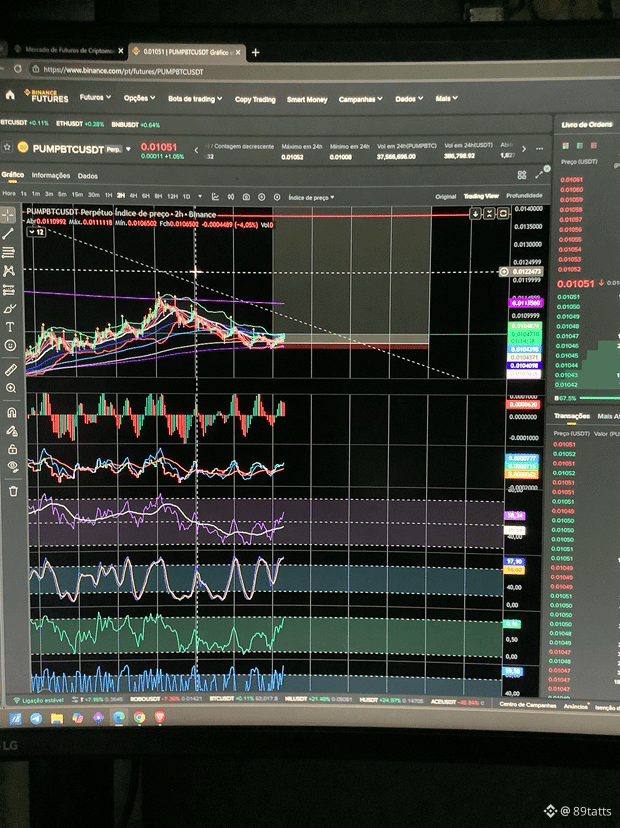Image resolution: width=620 pixels, height=828 pixels.
Task: Open the Campanhas dropdown menu
Action: coord(361,99)
